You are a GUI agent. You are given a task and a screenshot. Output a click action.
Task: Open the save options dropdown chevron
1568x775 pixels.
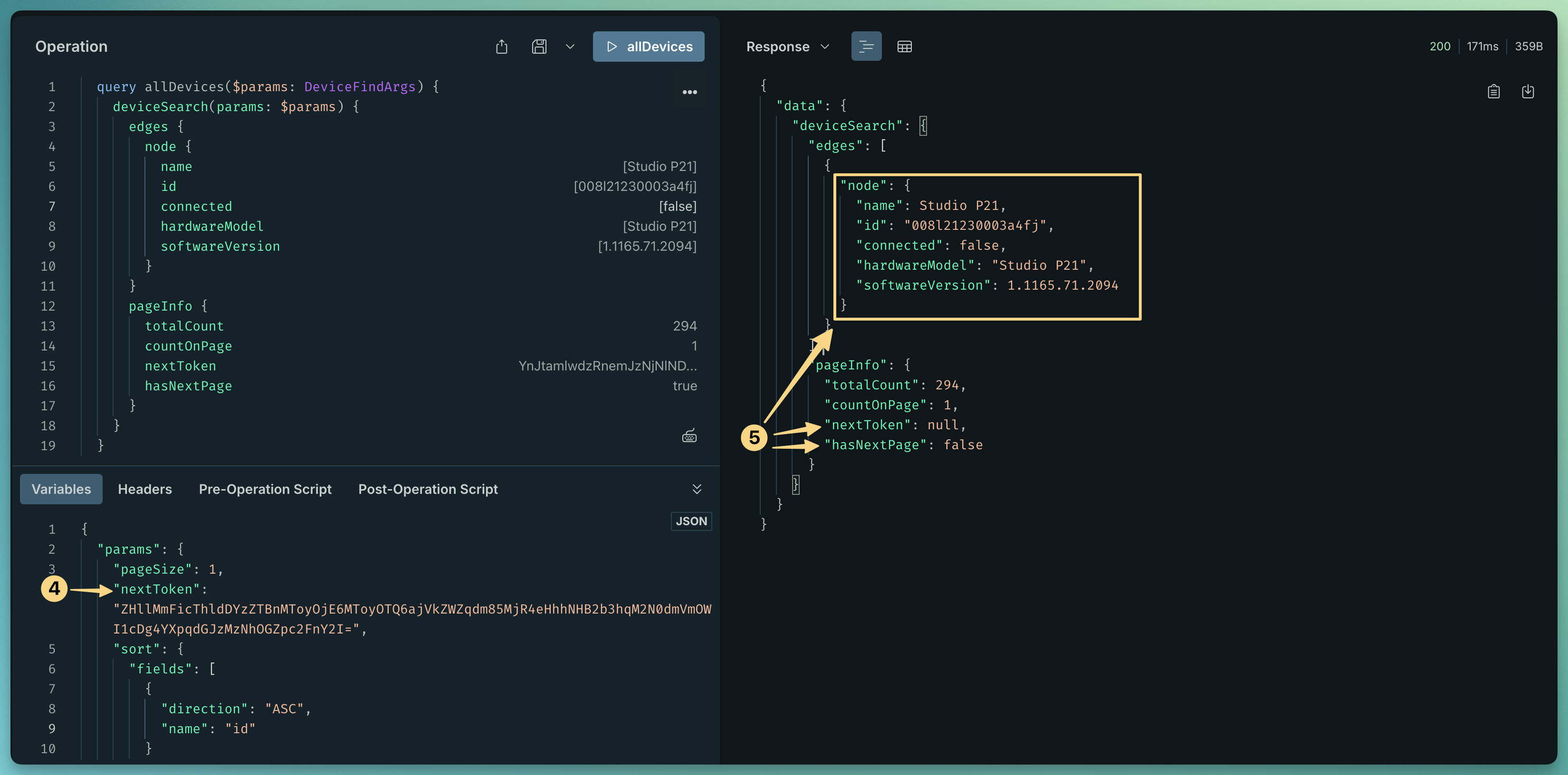point(570,47)
